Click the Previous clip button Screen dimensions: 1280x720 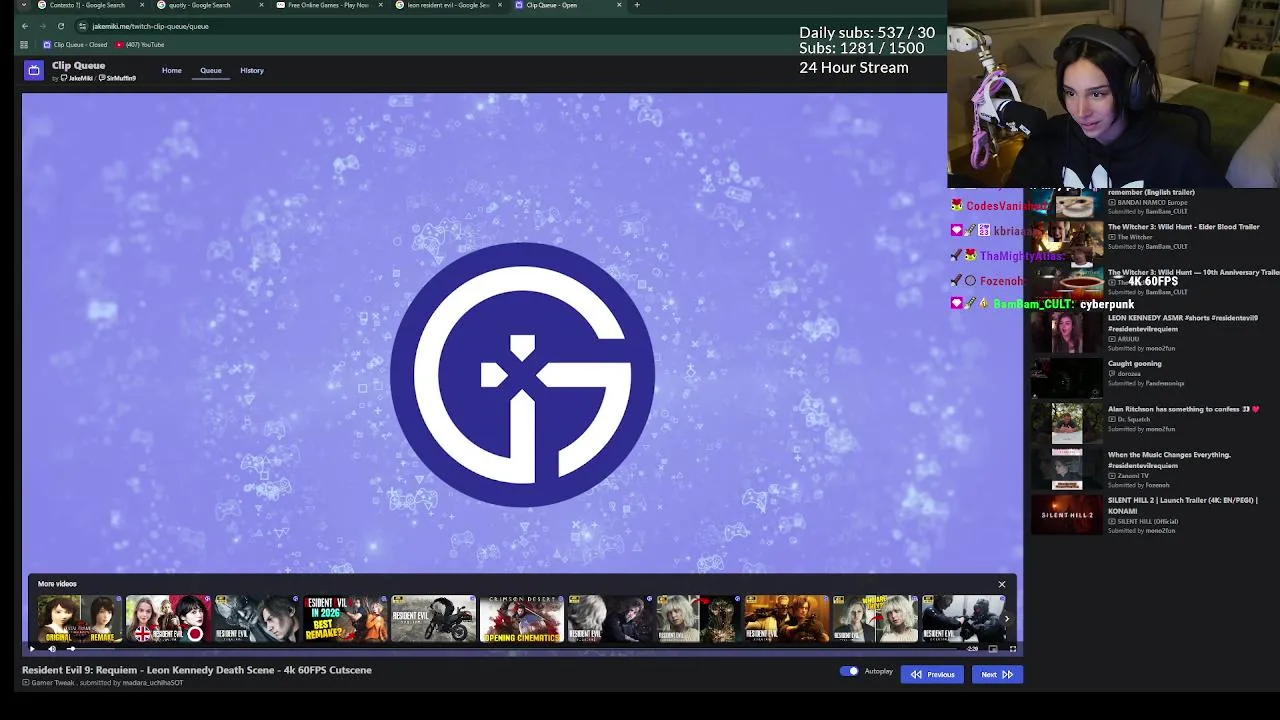[932, 674]
